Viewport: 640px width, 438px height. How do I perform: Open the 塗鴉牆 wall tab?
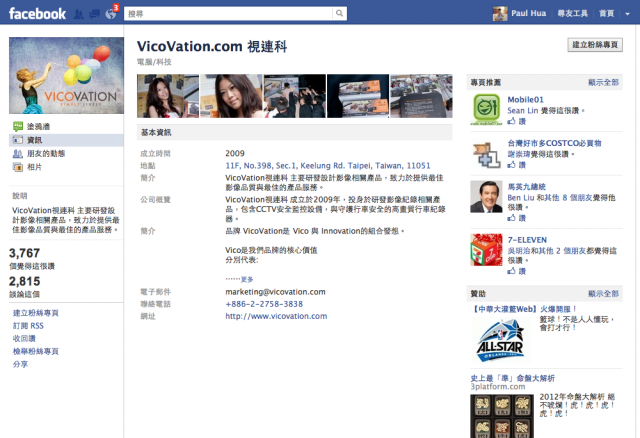pyautogui.click(x=38, y=127)
